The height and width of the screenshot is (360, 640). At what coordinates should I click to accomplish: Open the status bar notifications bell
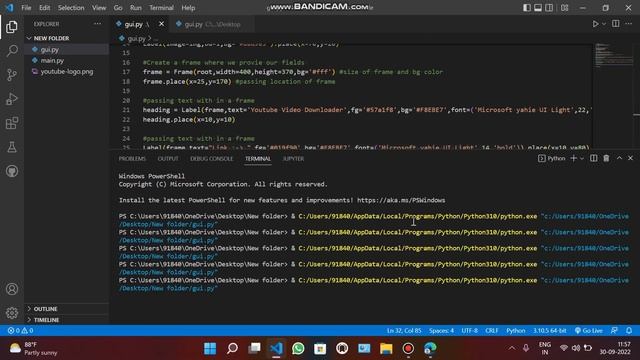[x=629, y=331]
